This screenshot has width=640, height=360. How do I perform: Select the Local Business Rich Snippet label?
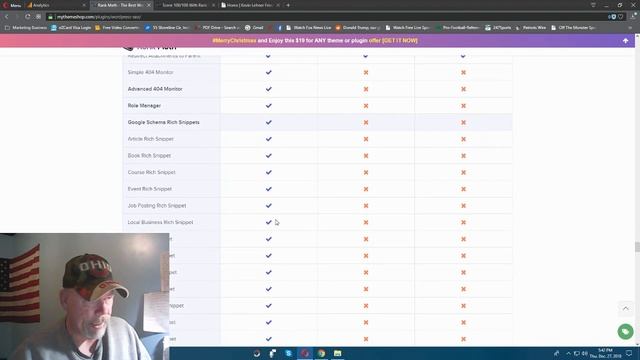click(160, 222)
